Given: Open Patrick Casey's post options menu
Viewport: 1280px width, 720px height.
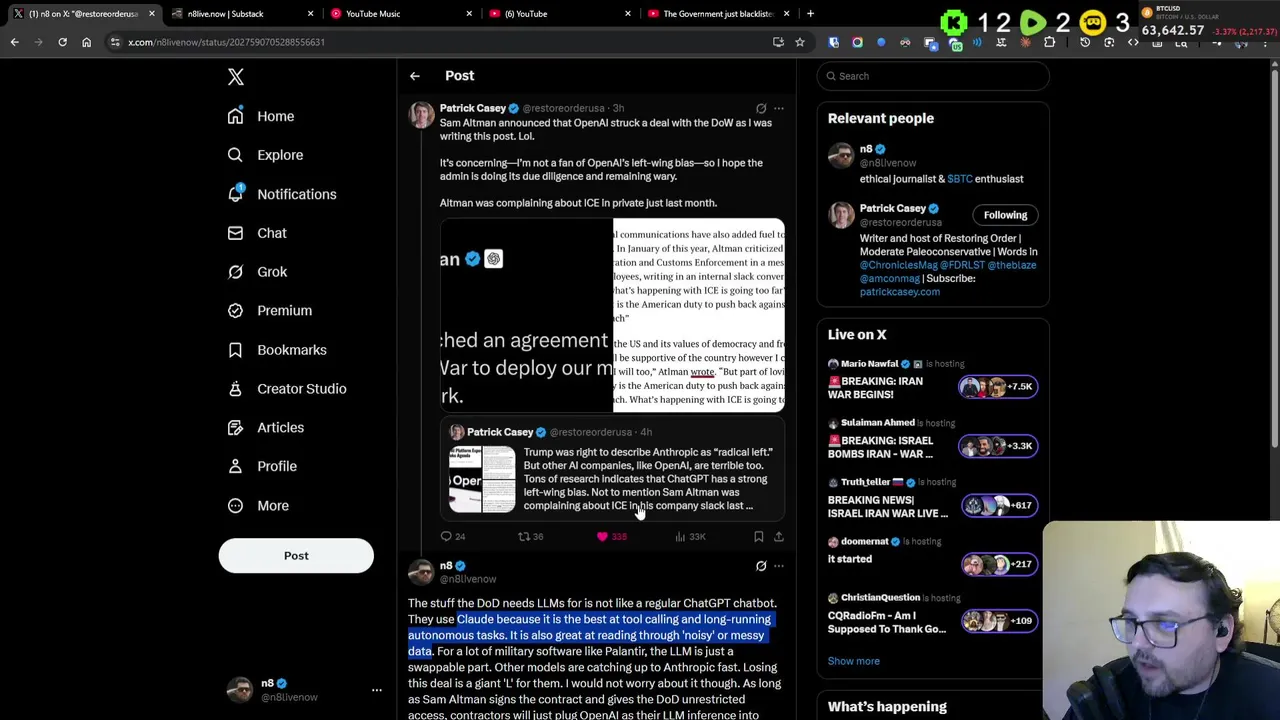Looking at the screenshot, I should [779, 108].
